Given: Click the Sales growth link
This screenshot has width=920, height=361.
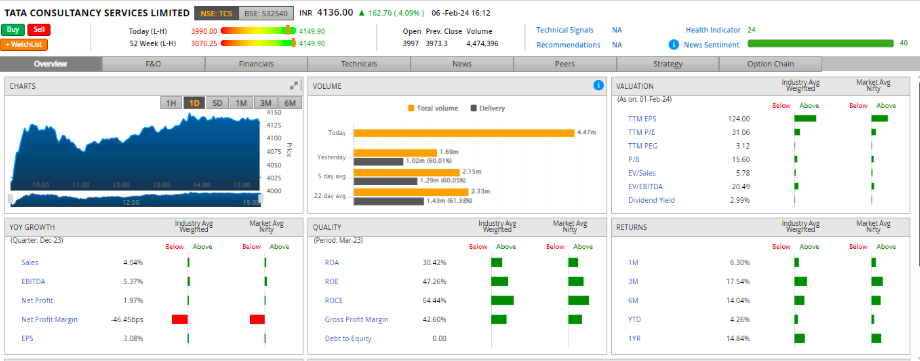Looking at the screenshot, I should tap(29, 262).
